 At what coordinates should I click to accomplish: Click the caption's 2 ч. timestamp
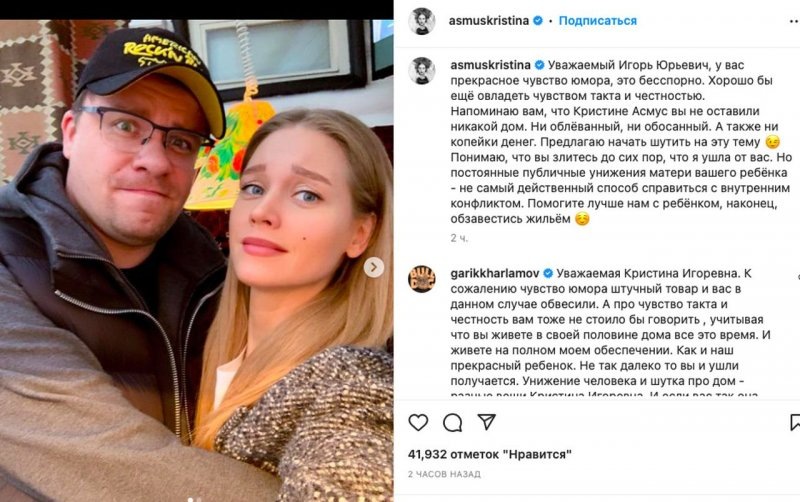tap(459, 238)
